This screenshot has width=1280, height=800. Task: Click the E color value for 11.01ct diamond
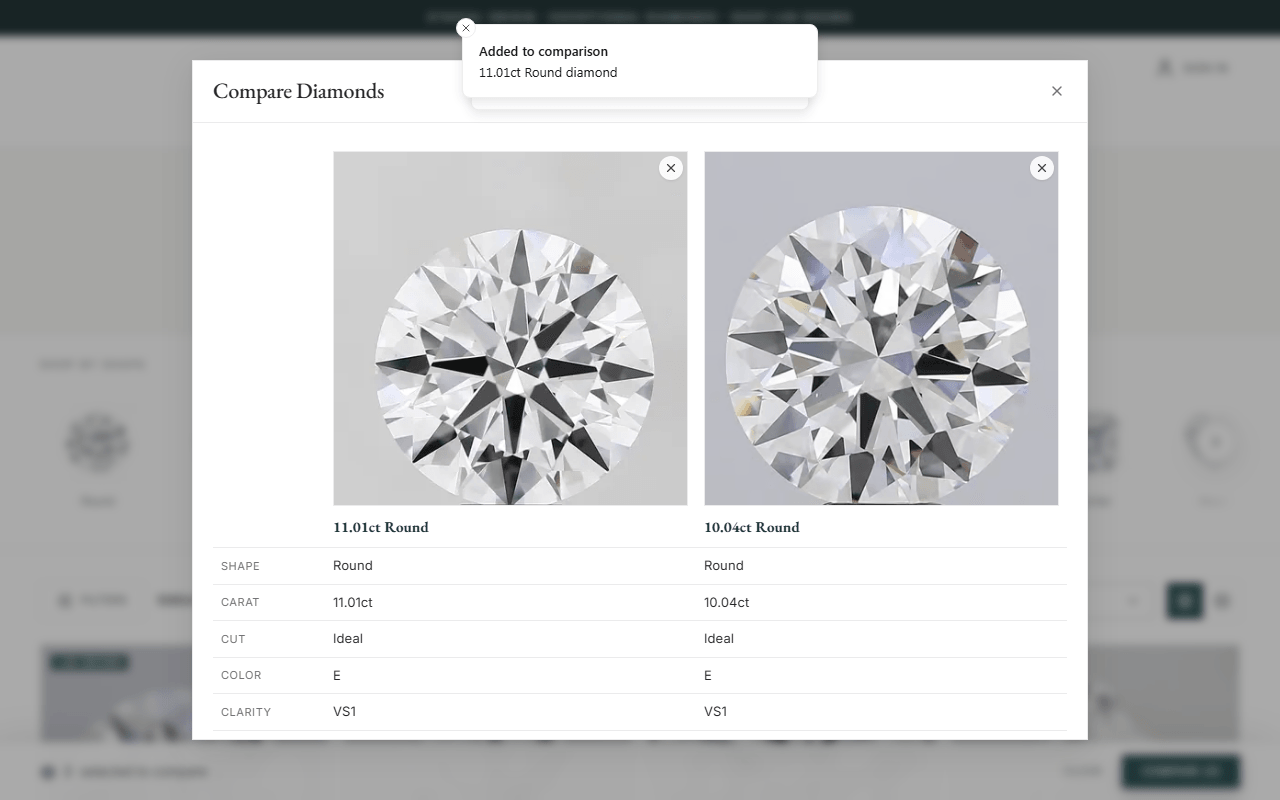click(337, 675)
